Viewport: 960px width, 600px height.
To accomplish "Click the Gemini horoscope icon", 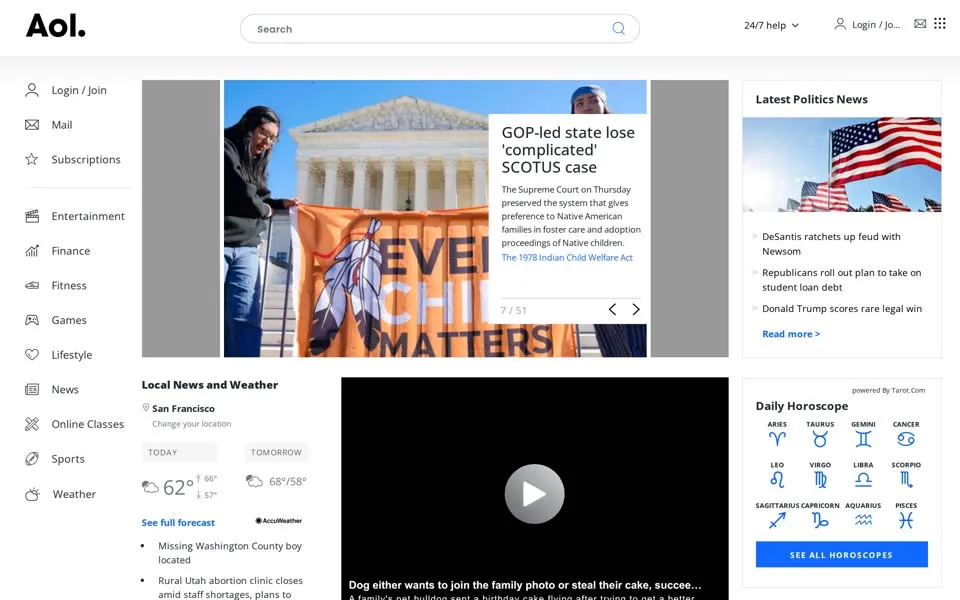I will coord(863,439).
